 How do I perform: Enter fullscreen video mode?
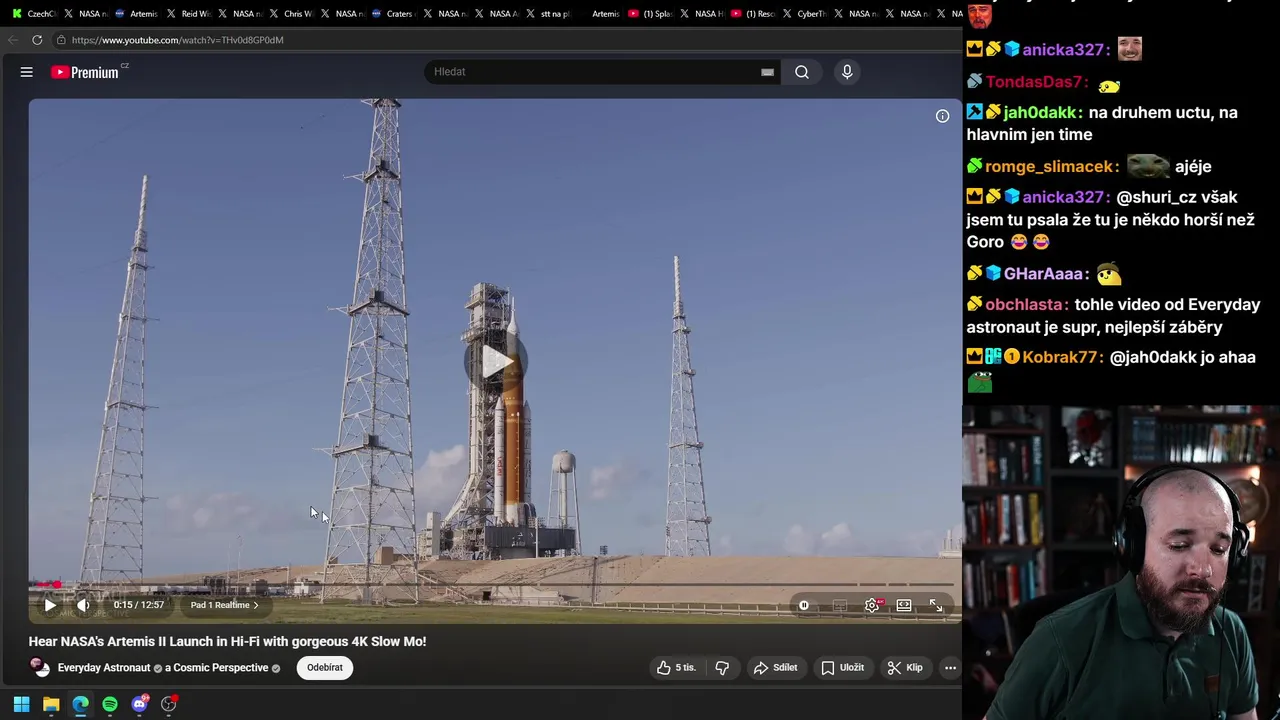pos(936,605)
